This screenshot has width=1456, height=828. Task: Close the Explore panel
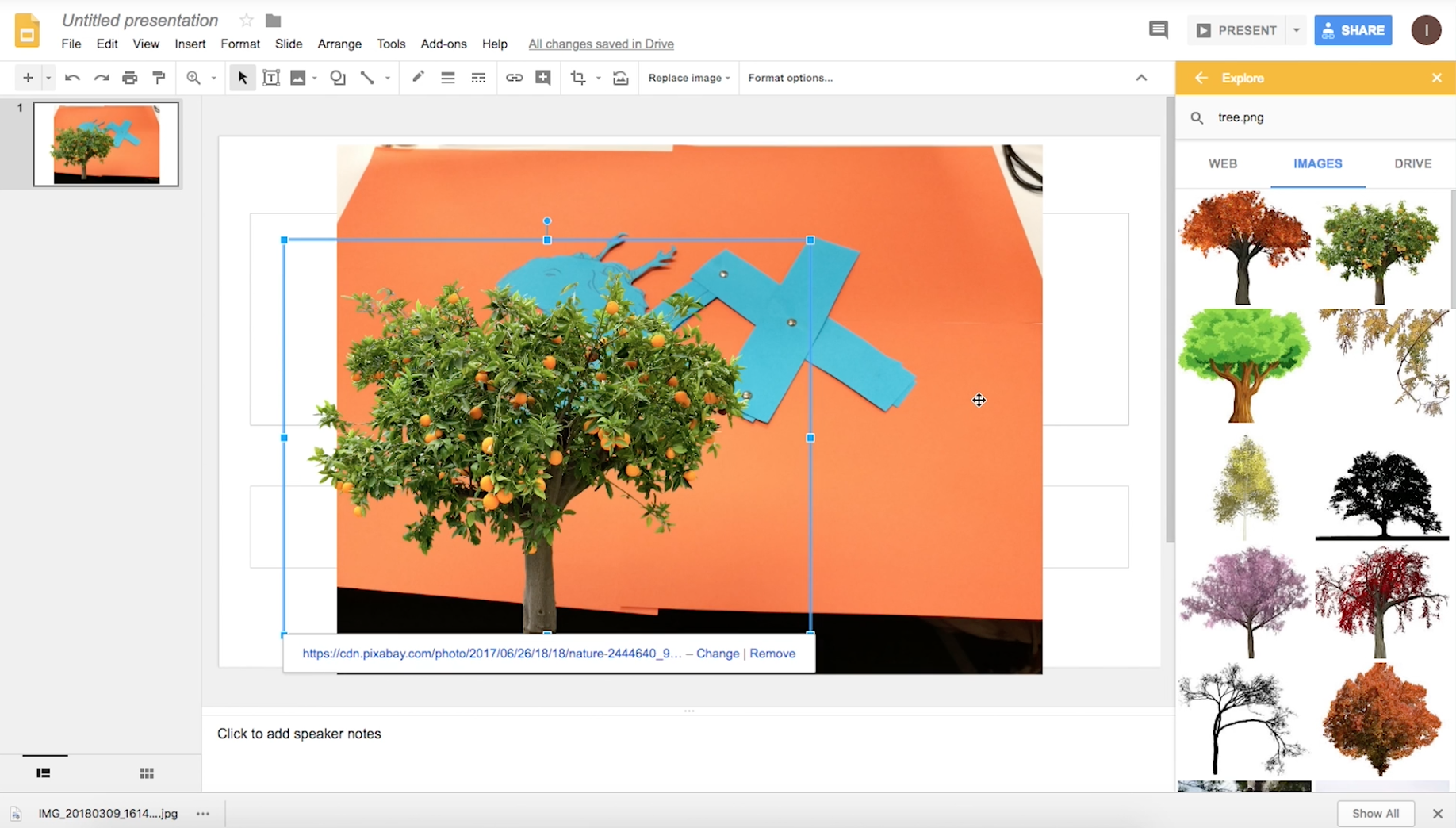(x=1436, y=78)
